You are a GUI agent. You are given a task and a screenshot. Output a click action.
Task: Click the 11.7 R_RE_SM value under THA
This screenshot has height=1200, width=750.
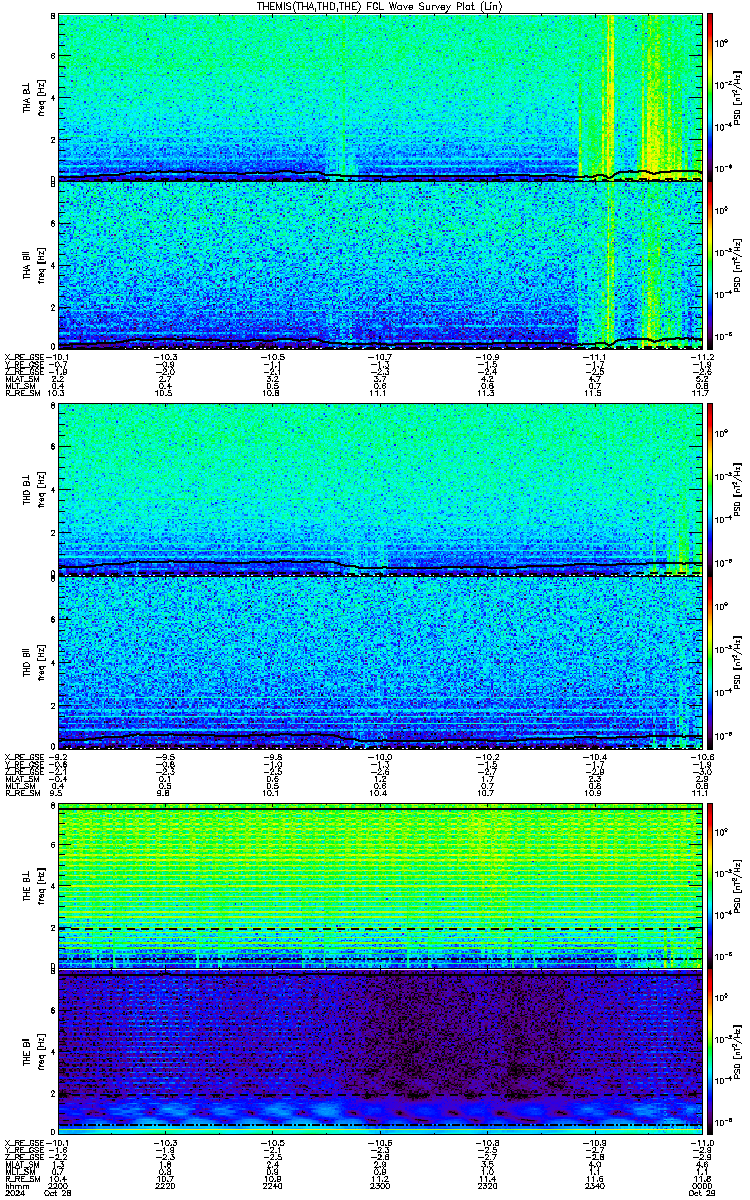point(702,392)
